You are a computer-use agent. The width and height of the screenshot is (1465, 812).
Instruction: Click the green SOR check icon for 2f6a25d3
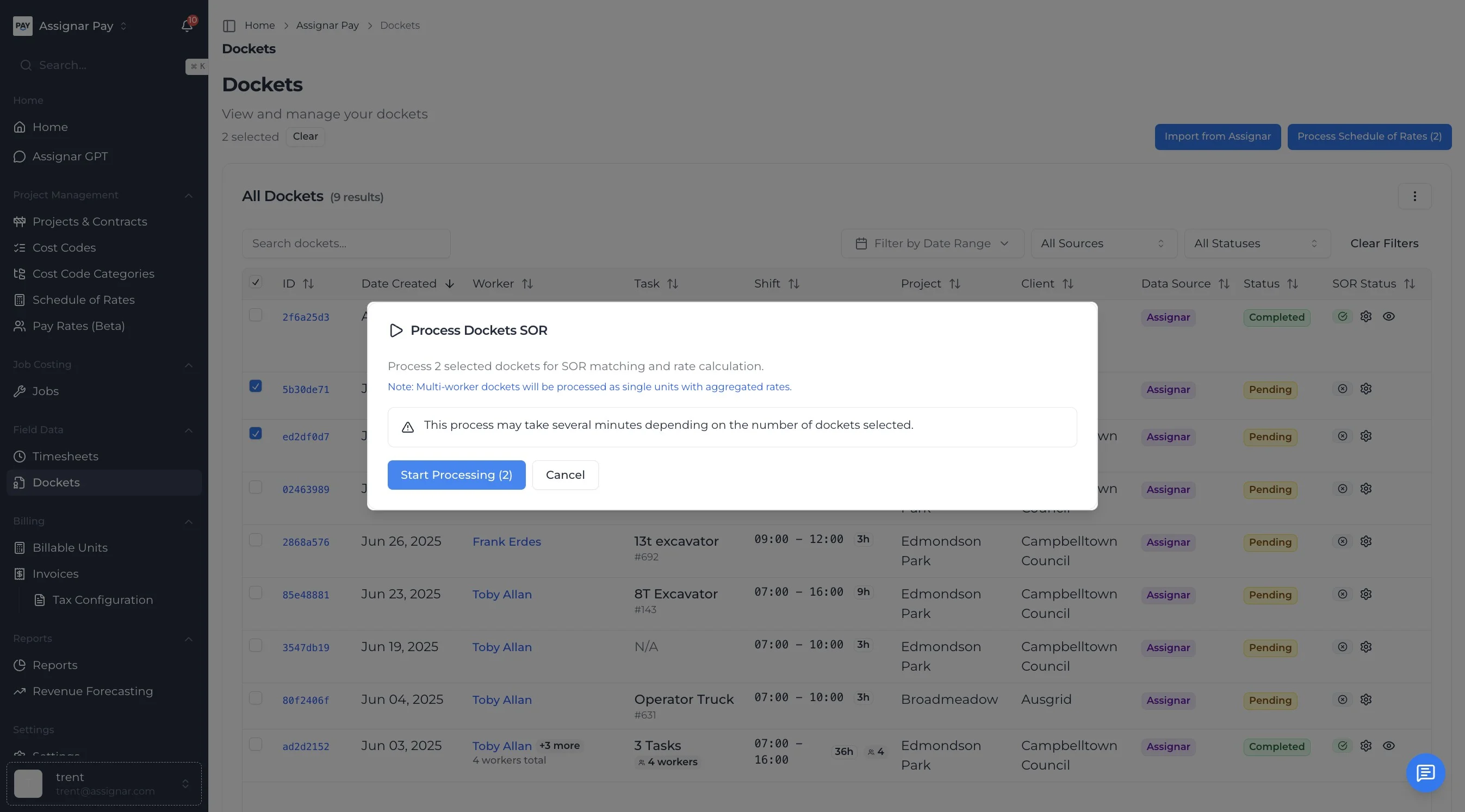tap(1342, 316)
